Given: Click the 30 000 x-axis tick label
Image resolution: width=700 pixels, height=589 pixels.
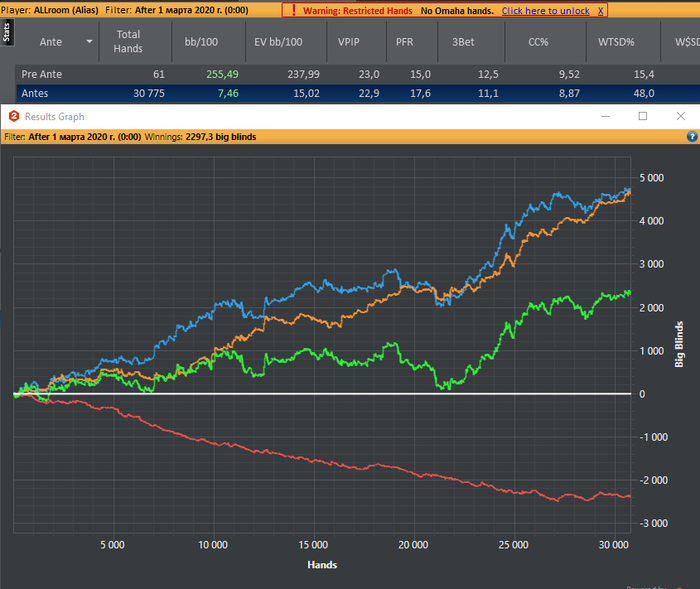Looking at the screenshot, I should click(x=614, y=545).
